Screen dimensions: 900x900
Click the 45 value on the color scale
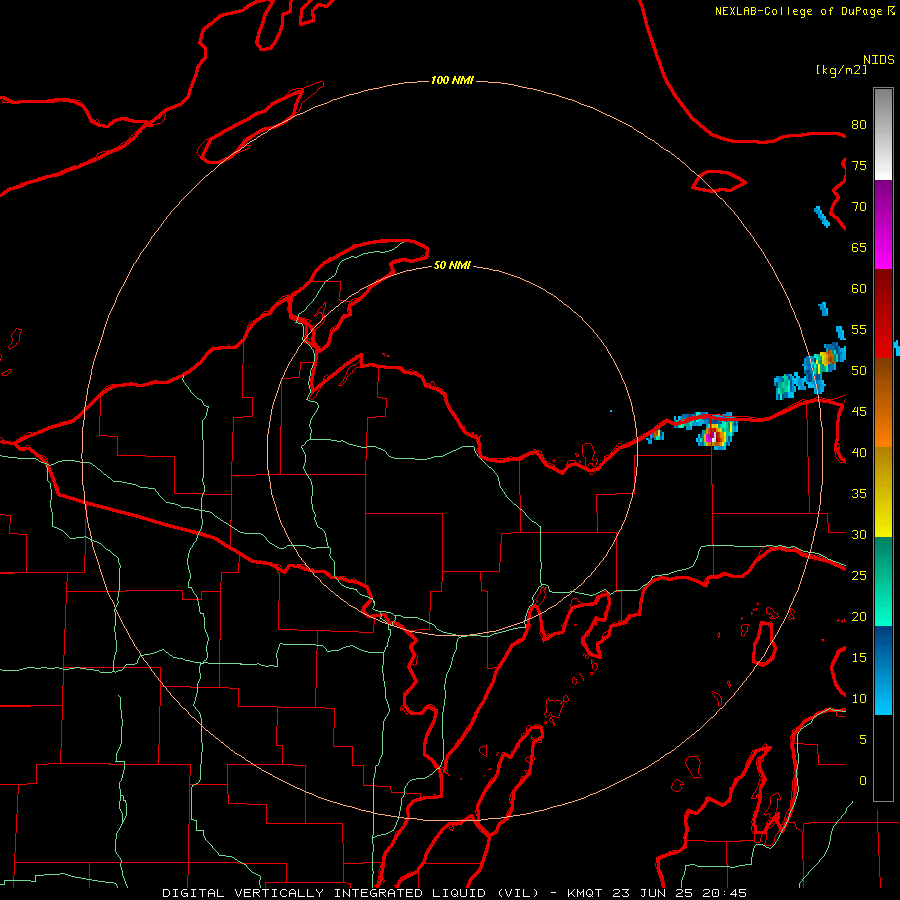859,412
